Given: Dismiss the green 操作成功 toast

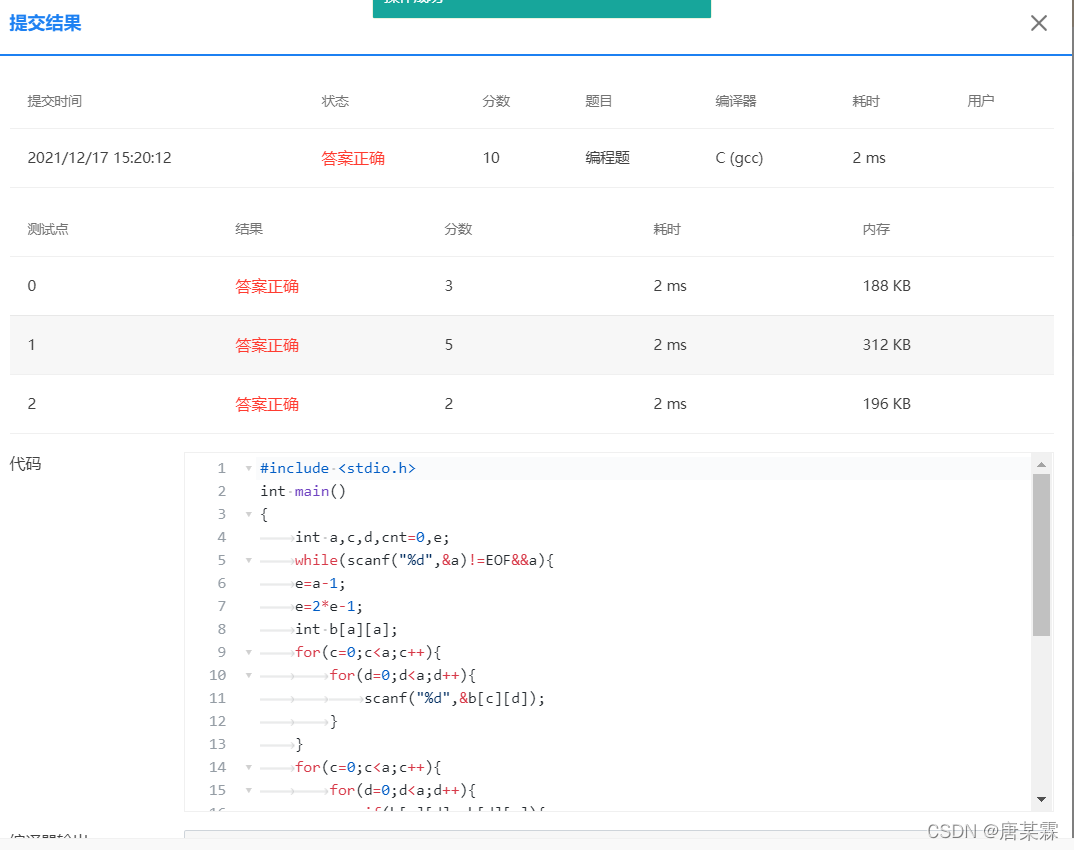Looking at the screenshot, I should pyautogui.click(x=541, y=8).
